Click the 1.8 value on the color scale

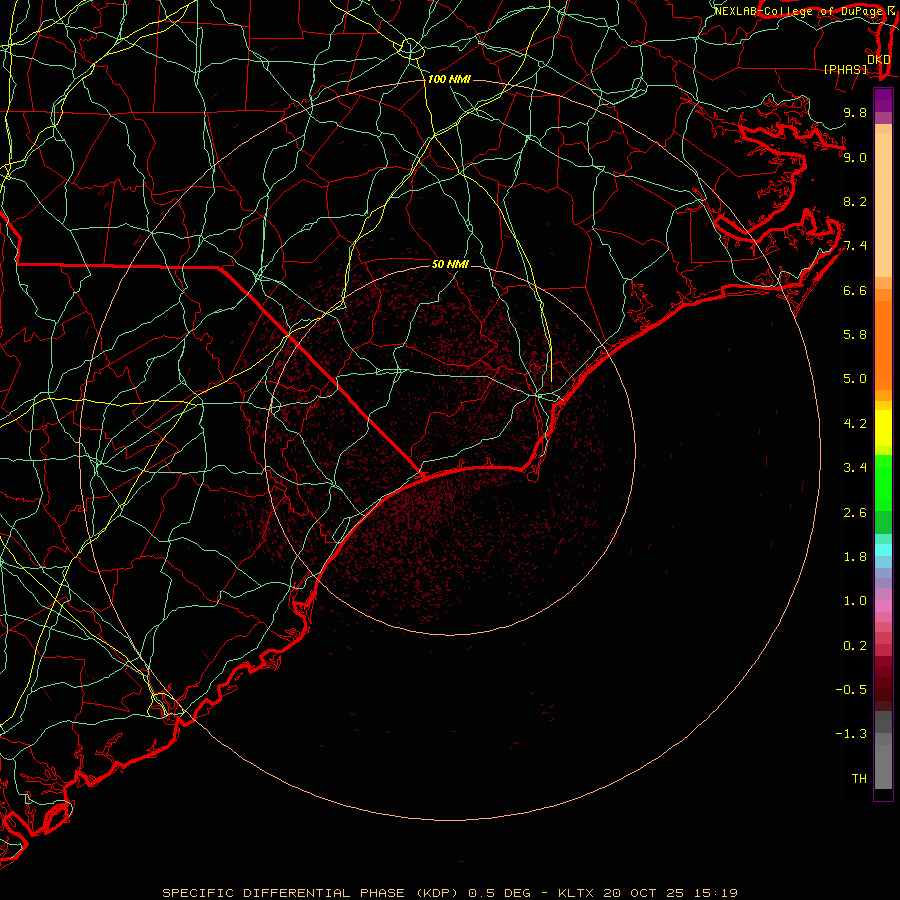tap(855, 557)
